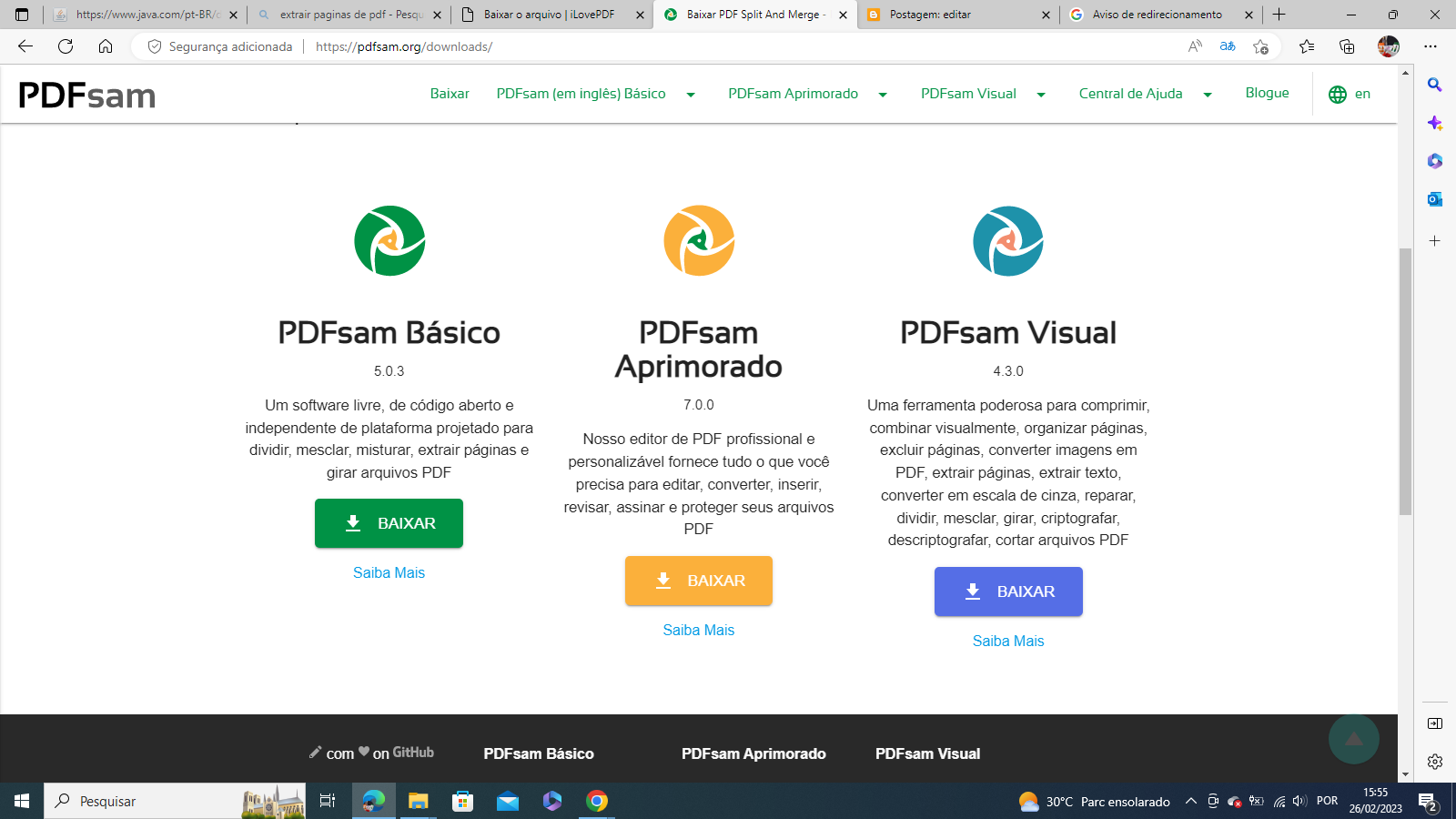Open the favorites list
This screenshot has width=1456, height=819.
point(1307,46)
